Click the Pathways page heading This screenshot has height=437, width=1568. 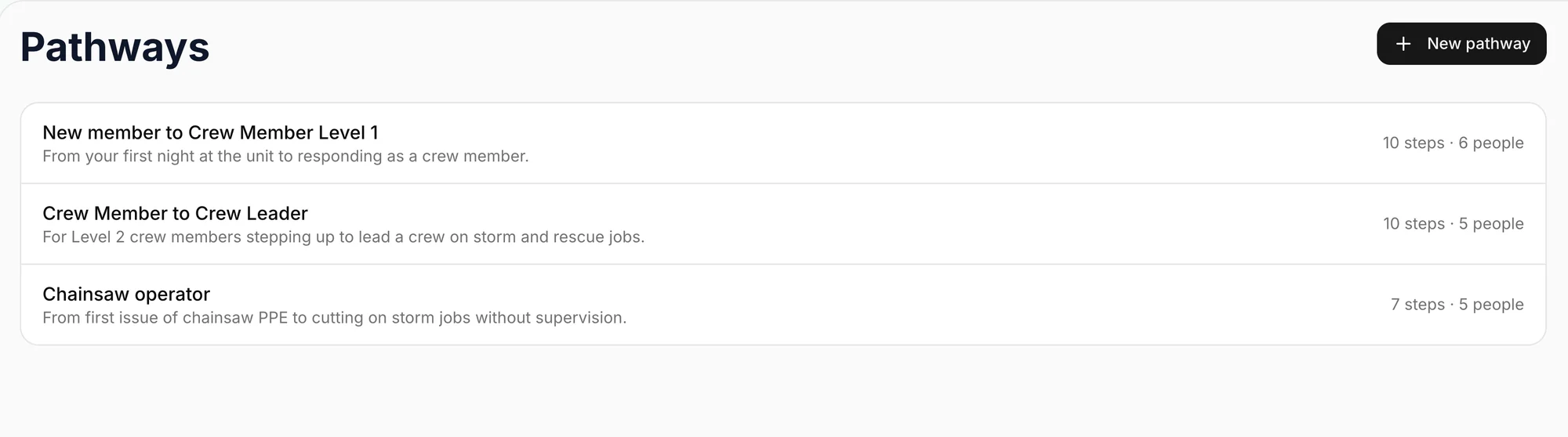tap(114, 47)
